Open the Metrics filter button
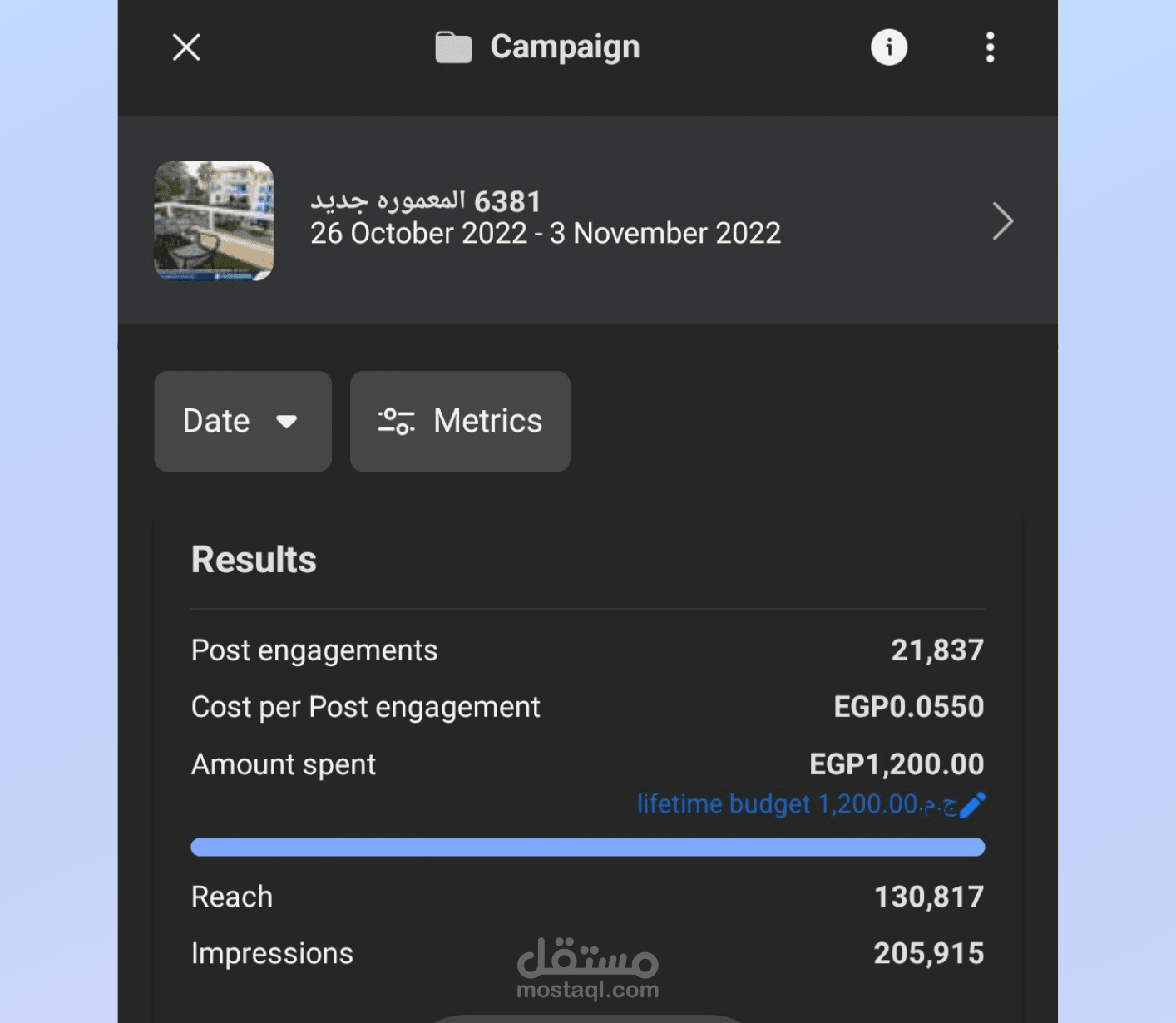This screenshot has height=1023, width=1176. click(x=460, y=421)
